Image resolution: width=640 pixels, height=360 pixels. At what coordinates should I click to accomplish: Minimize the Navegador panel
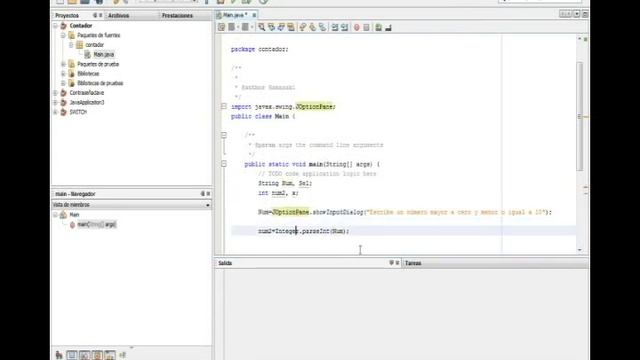click(202, 193)
